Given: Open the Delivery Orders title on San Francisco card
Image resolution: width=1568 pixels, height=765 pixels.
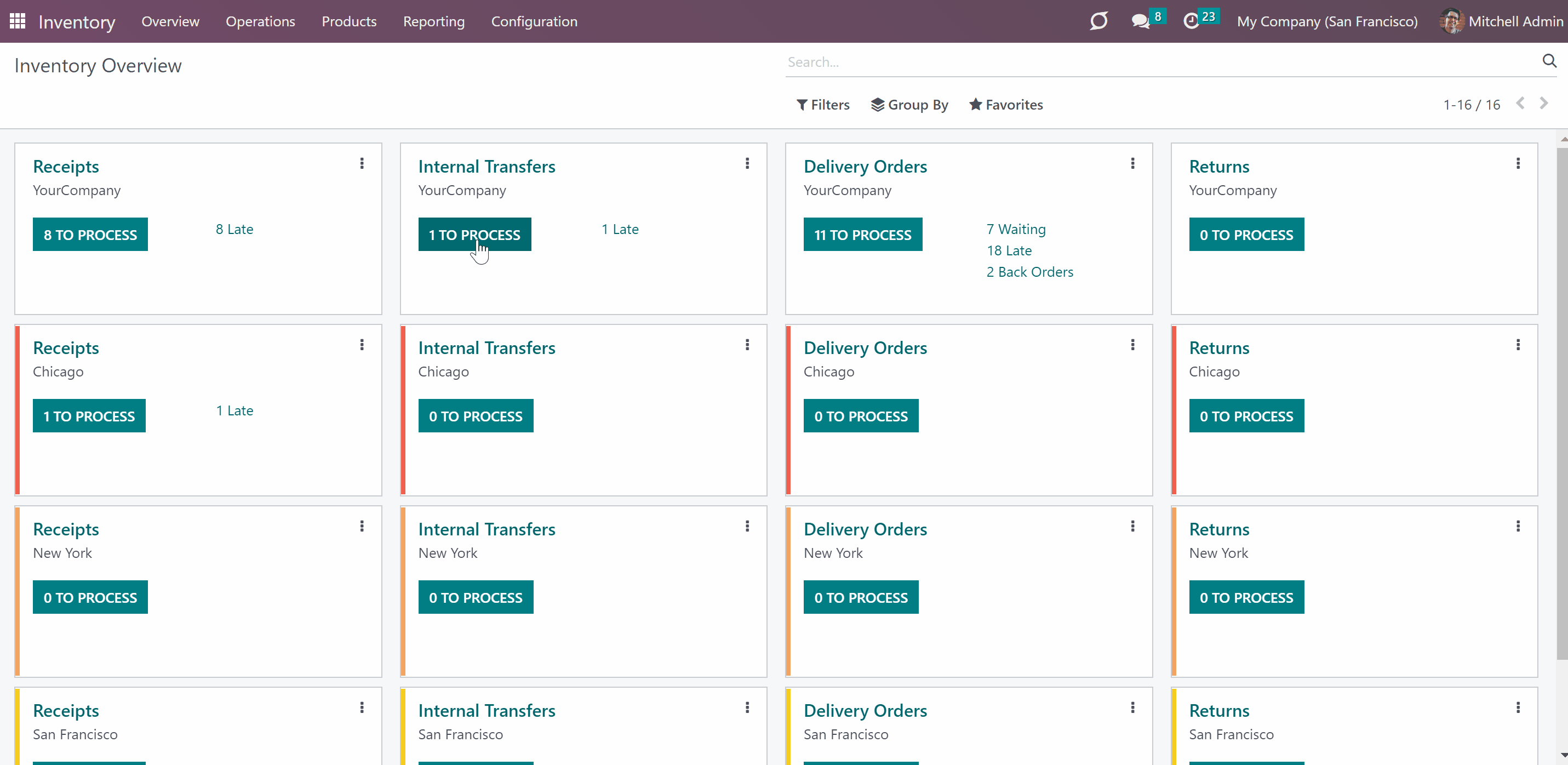Looking at the screenshot, I should tap(866, 711).
